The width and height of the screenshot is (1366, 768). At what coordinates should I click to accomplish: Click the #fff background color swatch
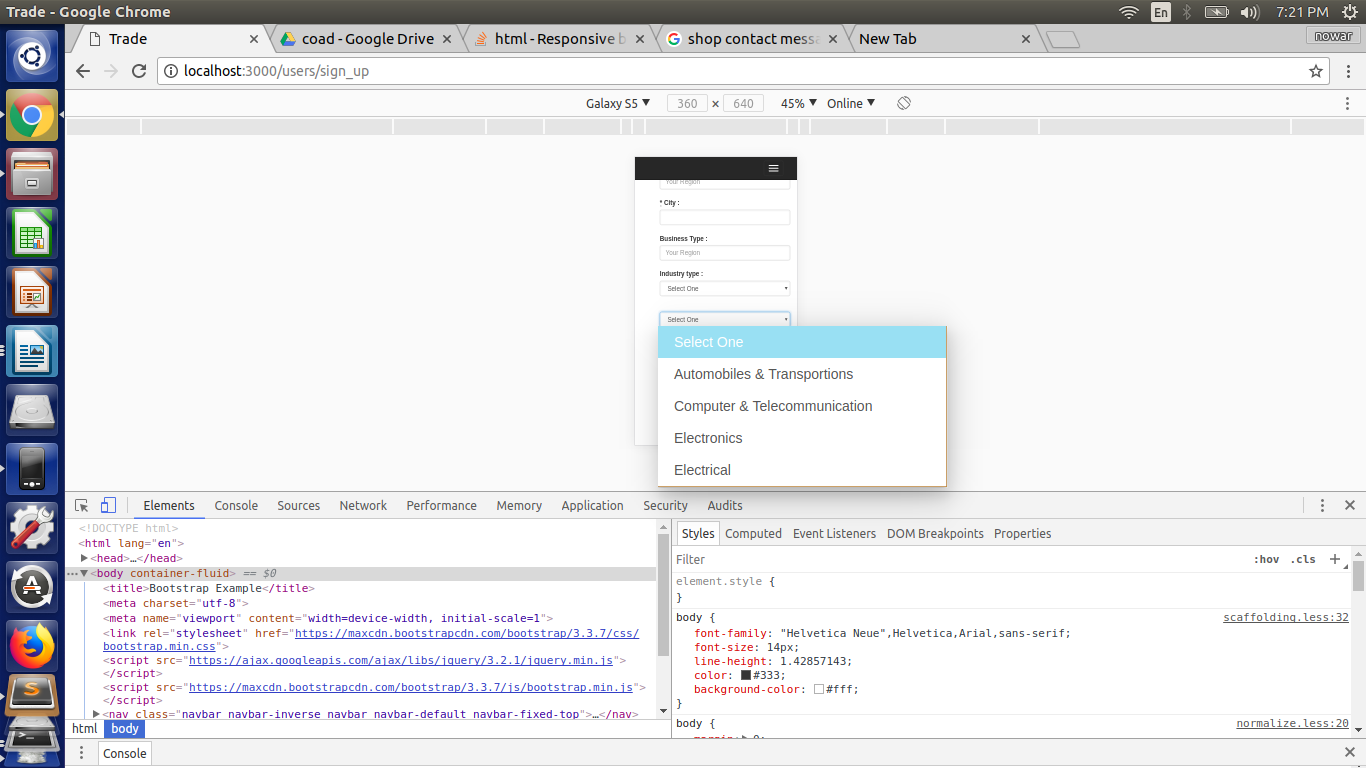tap(819, 689)
